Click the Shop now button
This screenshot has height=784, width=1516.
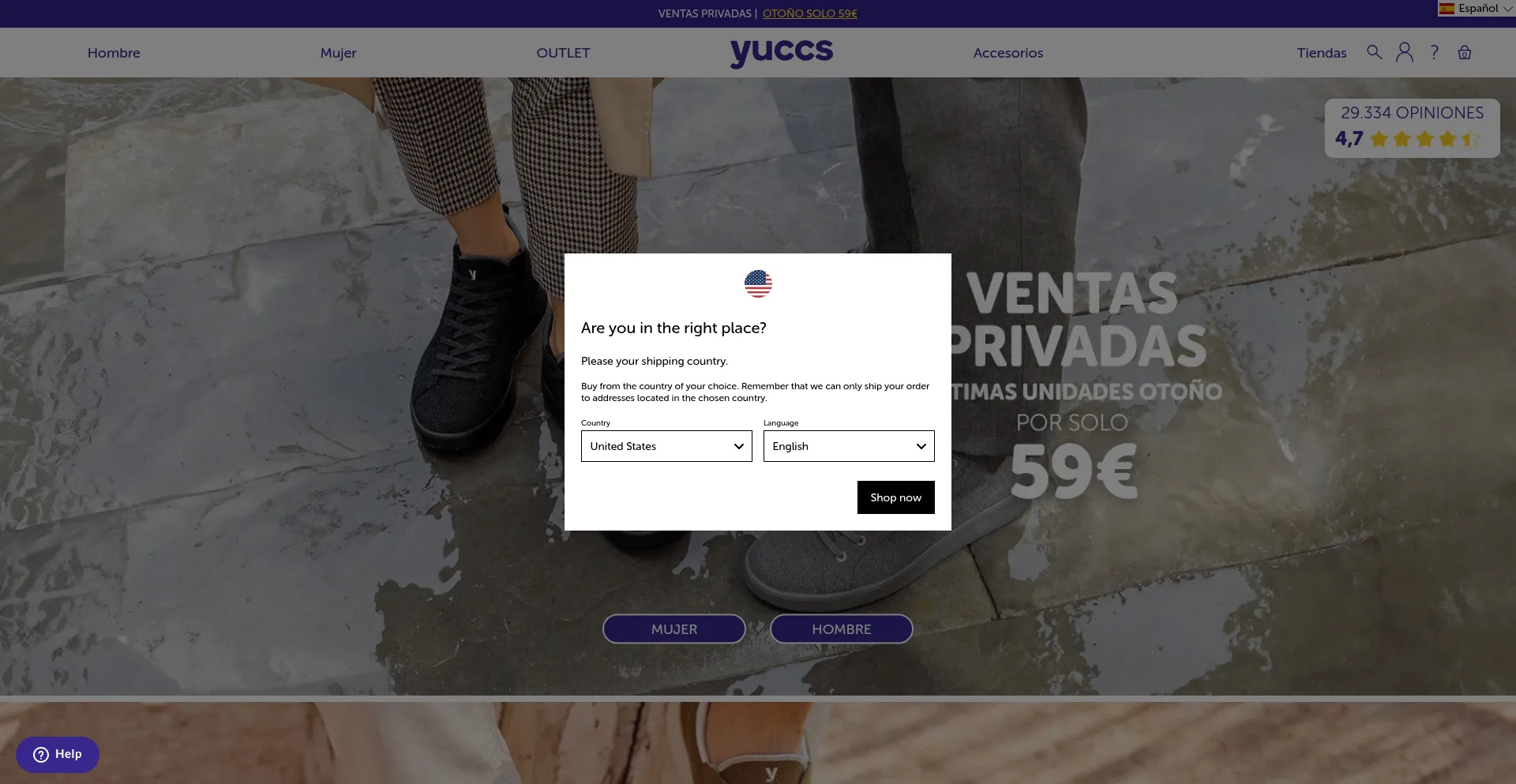pyautogui.click(x=896, y=497)
